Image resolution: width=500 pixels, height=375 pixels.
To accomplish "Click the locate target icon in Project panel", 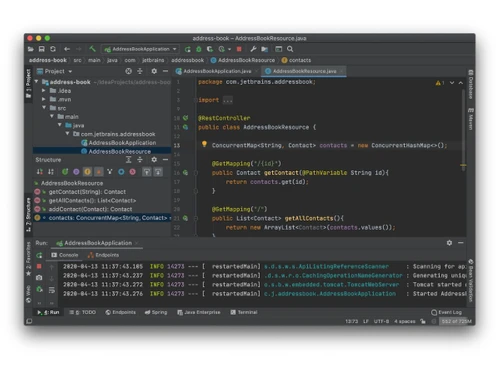I will point(128,71).
